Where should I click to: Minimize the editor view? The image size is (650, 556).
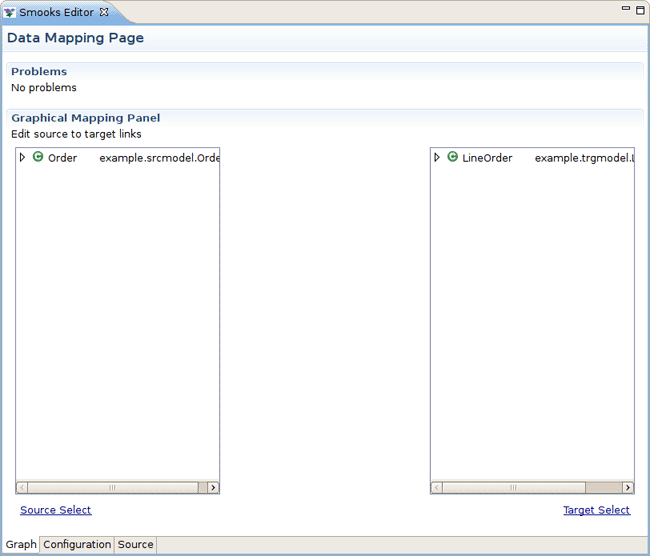click(626, 9)
